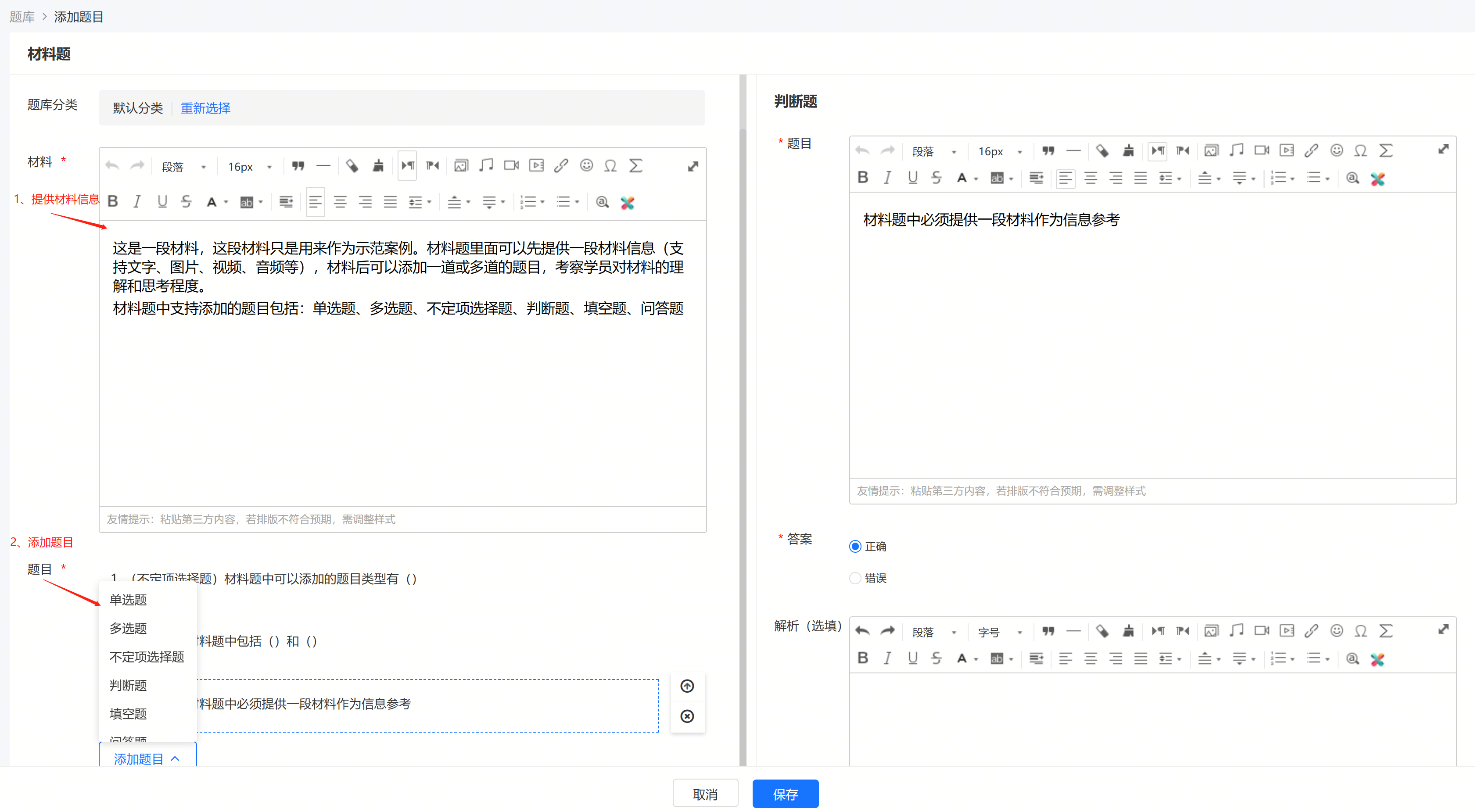Expand the 材料 editor to fullscreen
This screenshot has height=812, width=1475.
click(x=693, y=166)
